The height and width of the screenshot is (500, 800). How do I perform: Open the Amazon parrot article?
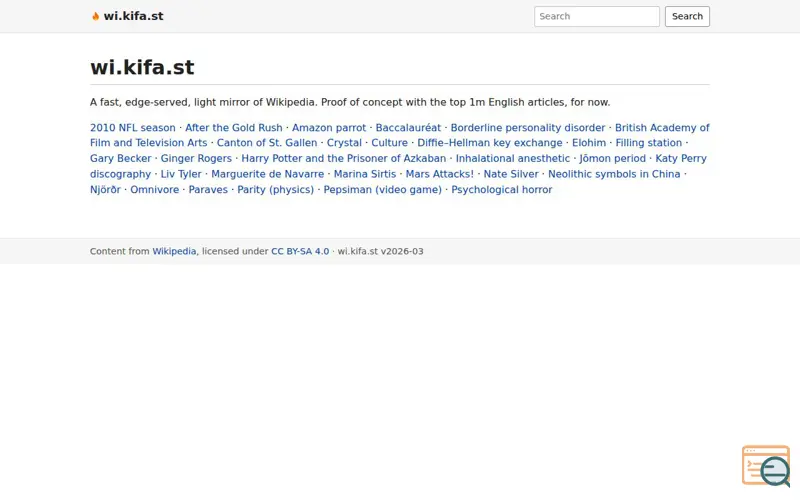[329, 128]
